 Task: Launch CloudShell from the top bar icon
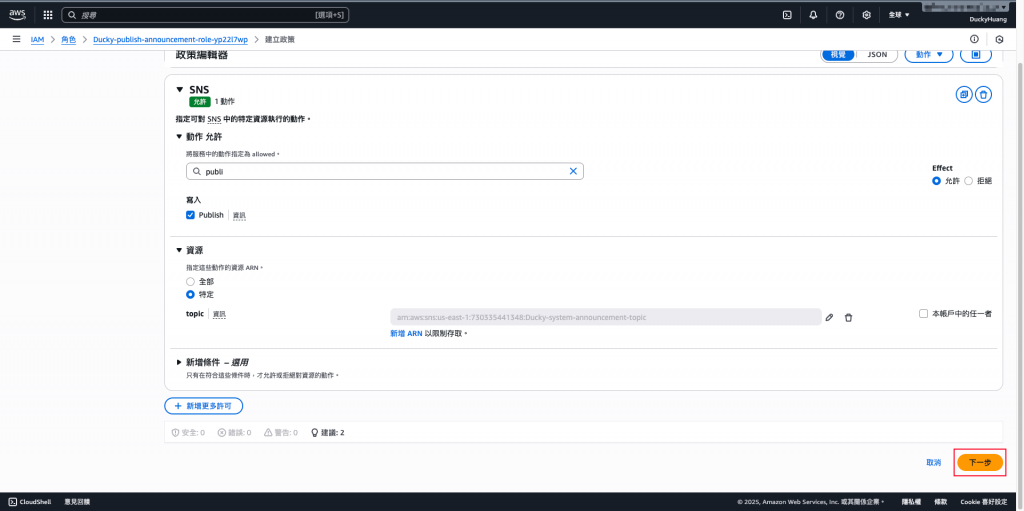(x=788, y=14)
